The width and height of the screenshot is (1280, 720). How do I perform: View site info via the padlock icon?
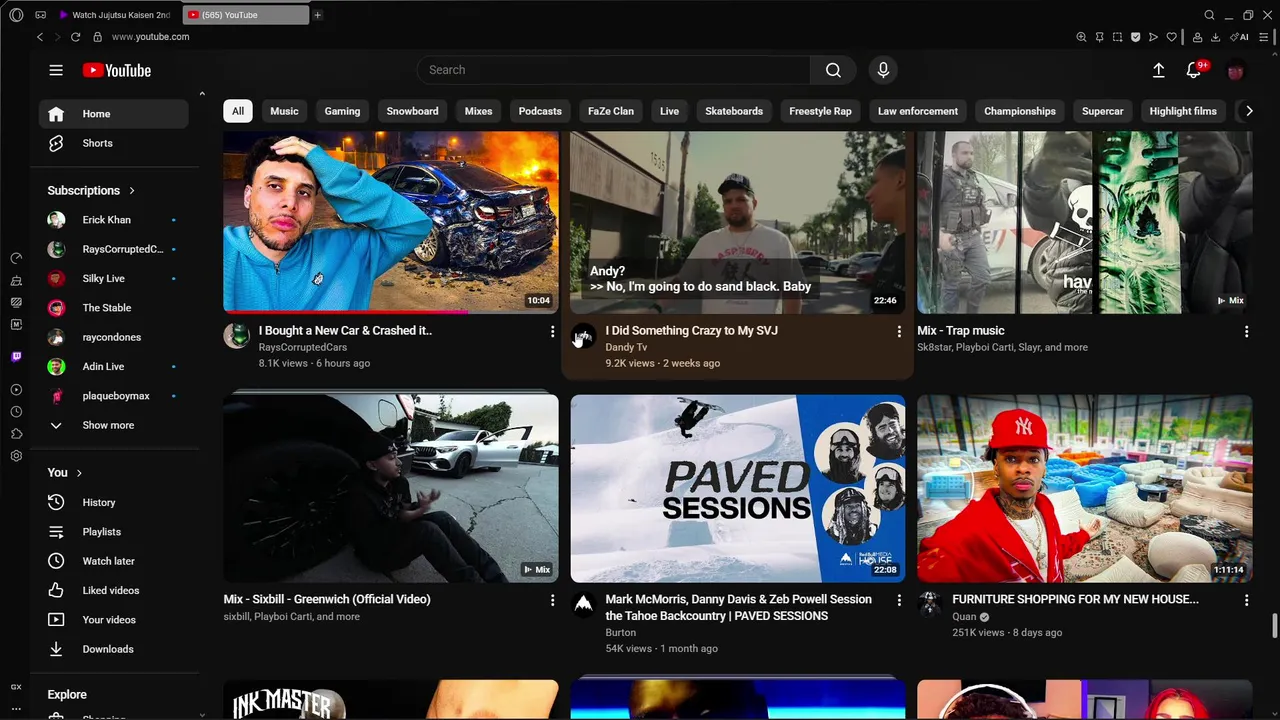[97, 37]
